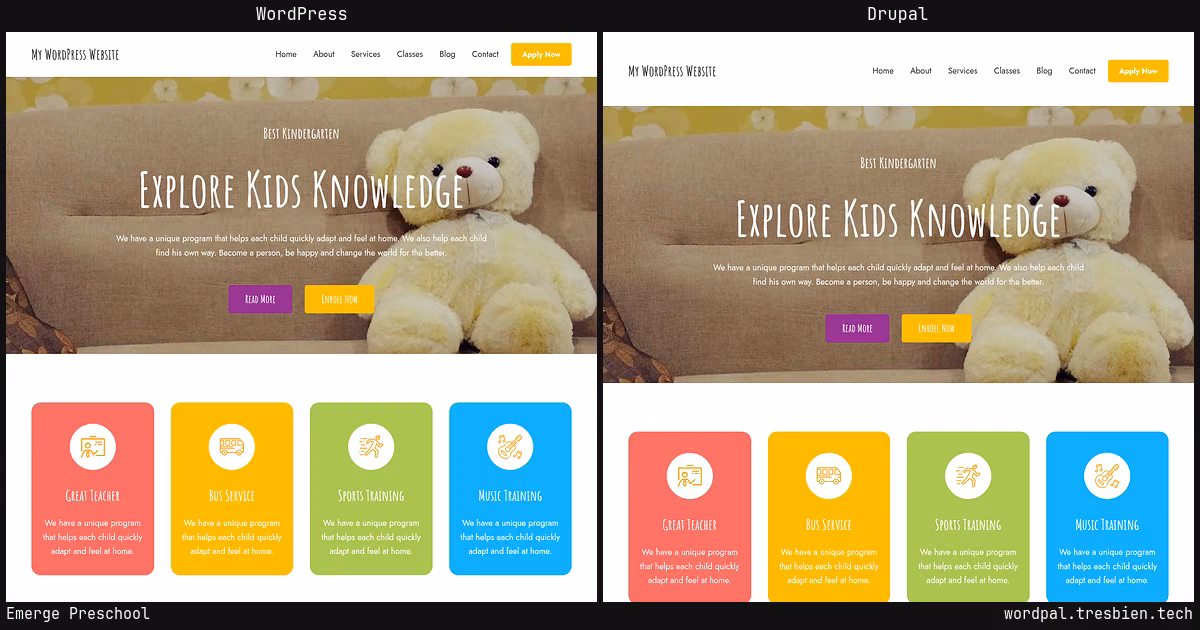Click Bus Service heading in Drupal panel

point(829,524)
